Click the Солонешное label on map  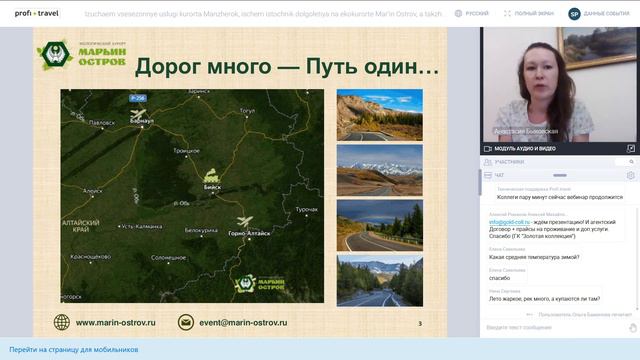(168, 258)
